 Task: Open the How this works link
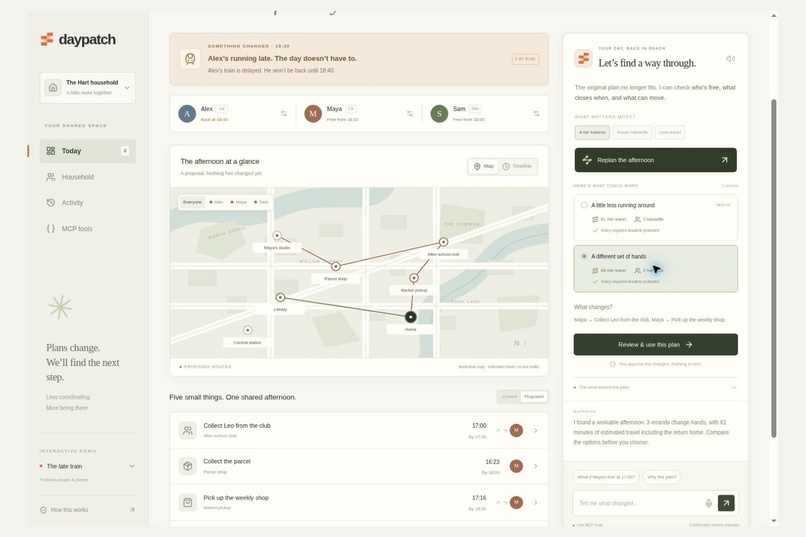click(87, 510)
